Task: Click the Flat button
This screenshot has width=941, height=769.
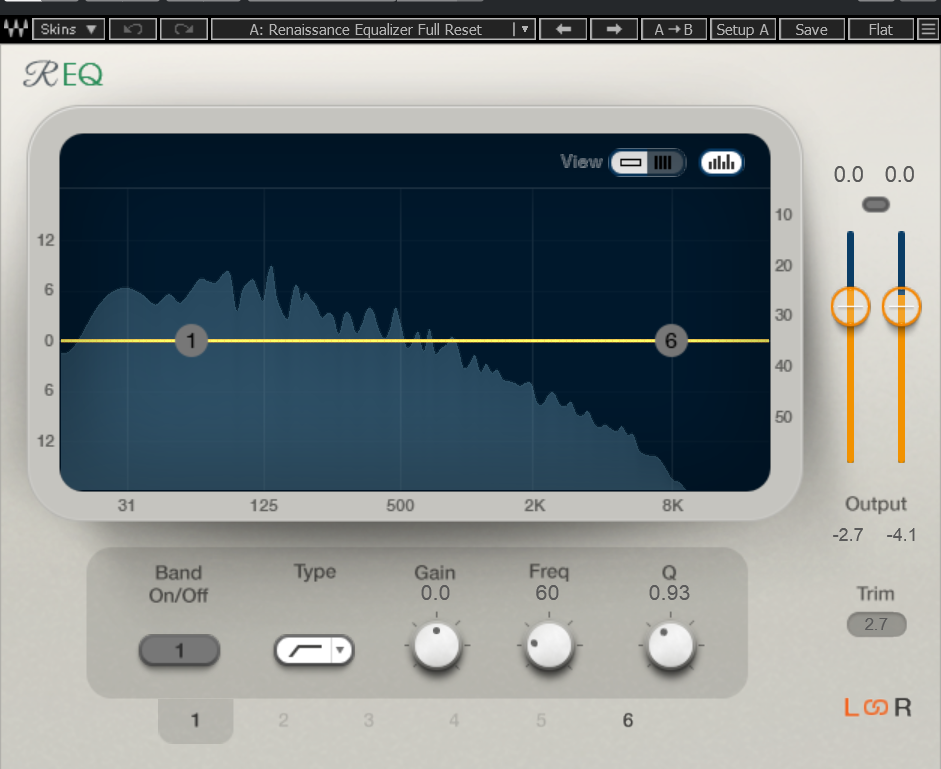Action: (880, 29)
